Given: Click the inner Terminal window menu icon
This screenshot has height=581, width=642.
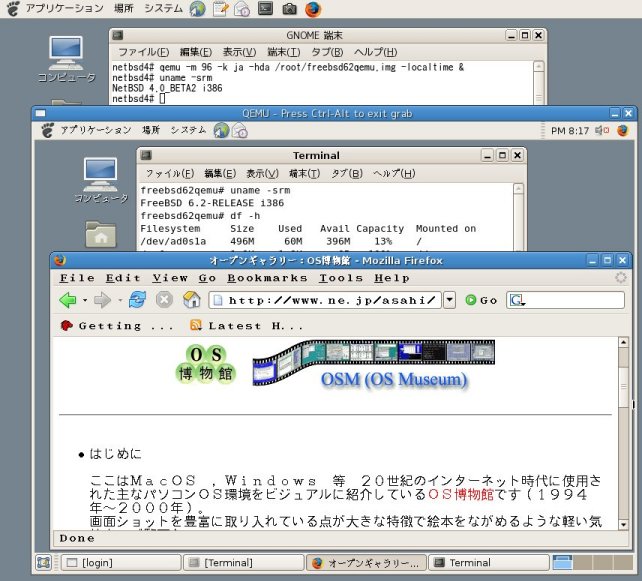Looking at the screenshot, I should [146, 155].
